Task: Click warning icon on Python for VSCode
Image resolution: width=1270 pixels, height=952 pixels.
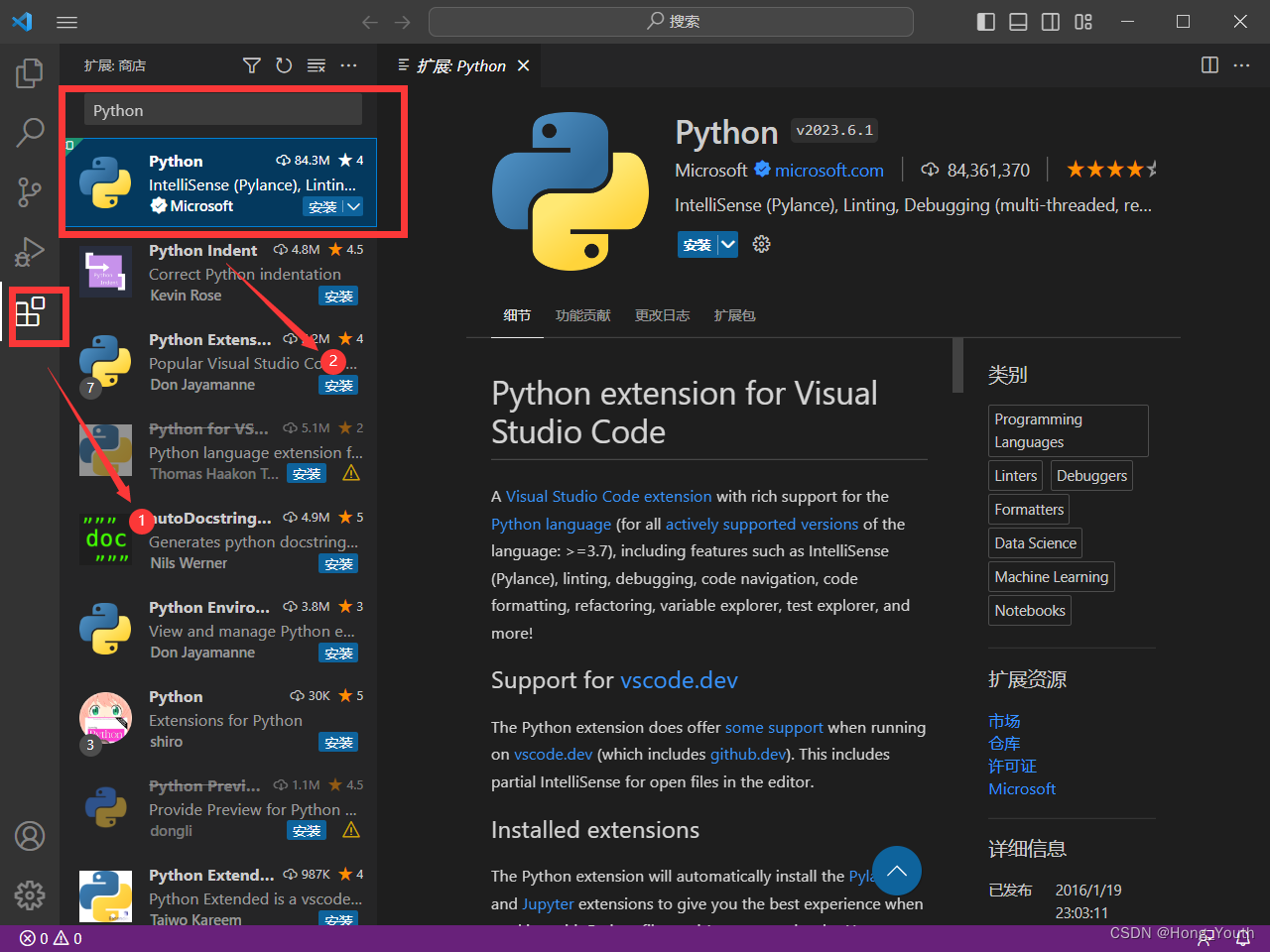Action: pyautogui.click(x=351, y=473)
